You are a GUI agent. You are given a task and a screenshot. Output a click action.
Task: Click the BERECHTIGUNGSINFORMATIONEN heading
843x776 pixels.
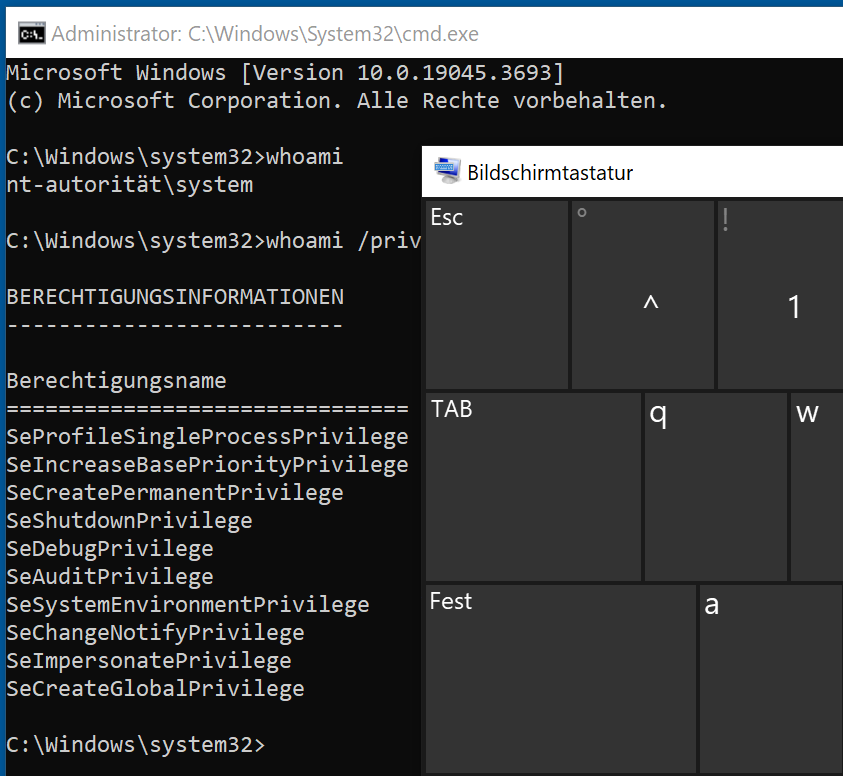coord(175,296)
